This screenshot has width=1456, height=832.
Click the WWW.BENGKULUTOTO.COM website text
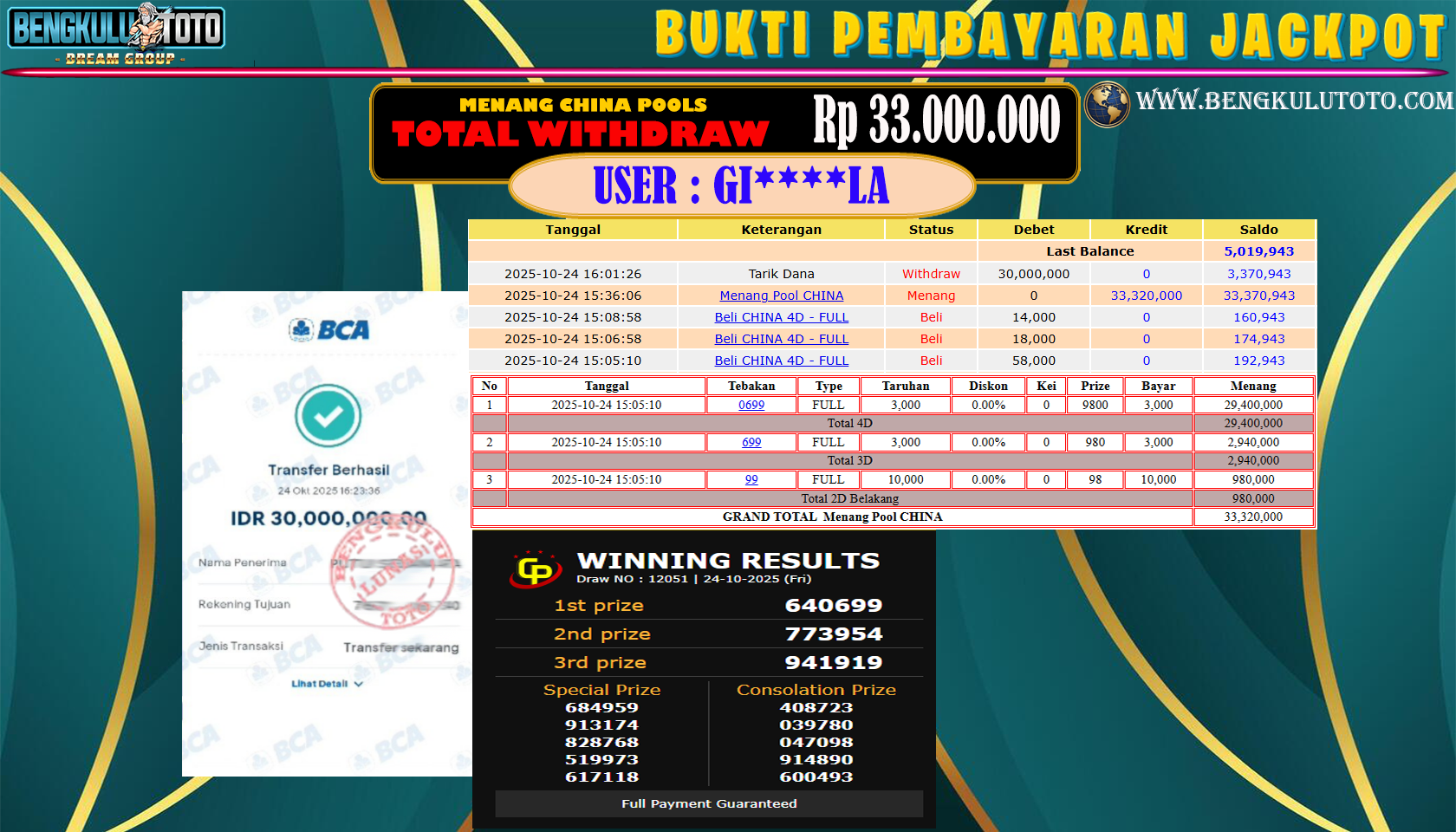tap(1294, 101)
